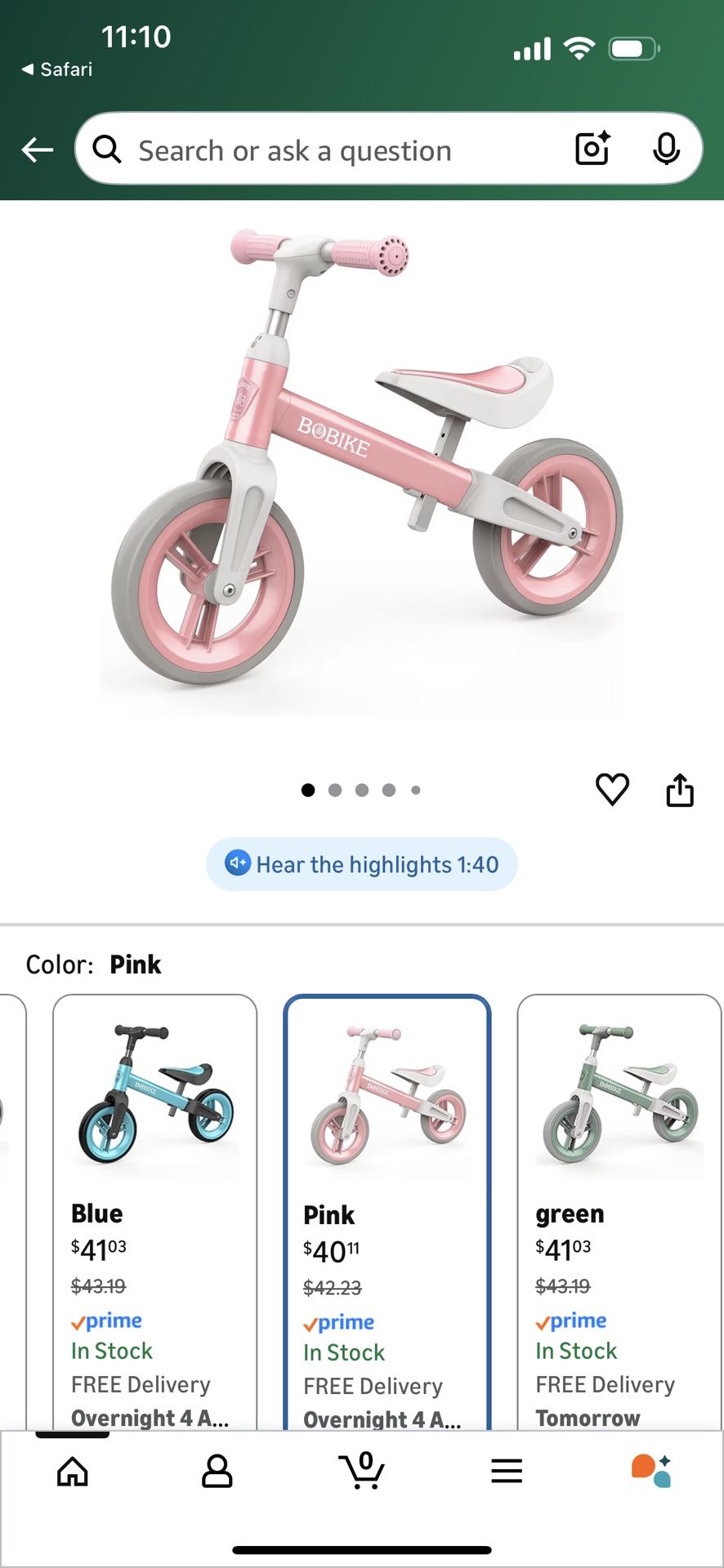
Task: Return to Safari from status bar
Action: (56, 69)
